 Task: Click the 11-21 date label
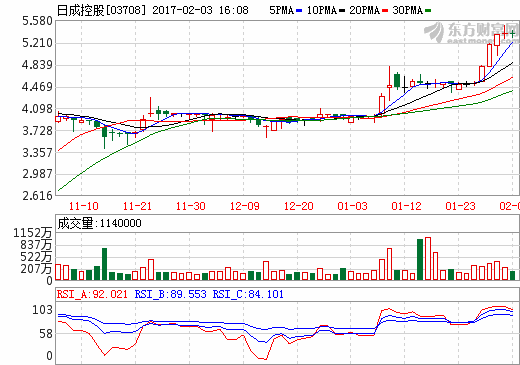pyautogui.click(x=137, y=206)
